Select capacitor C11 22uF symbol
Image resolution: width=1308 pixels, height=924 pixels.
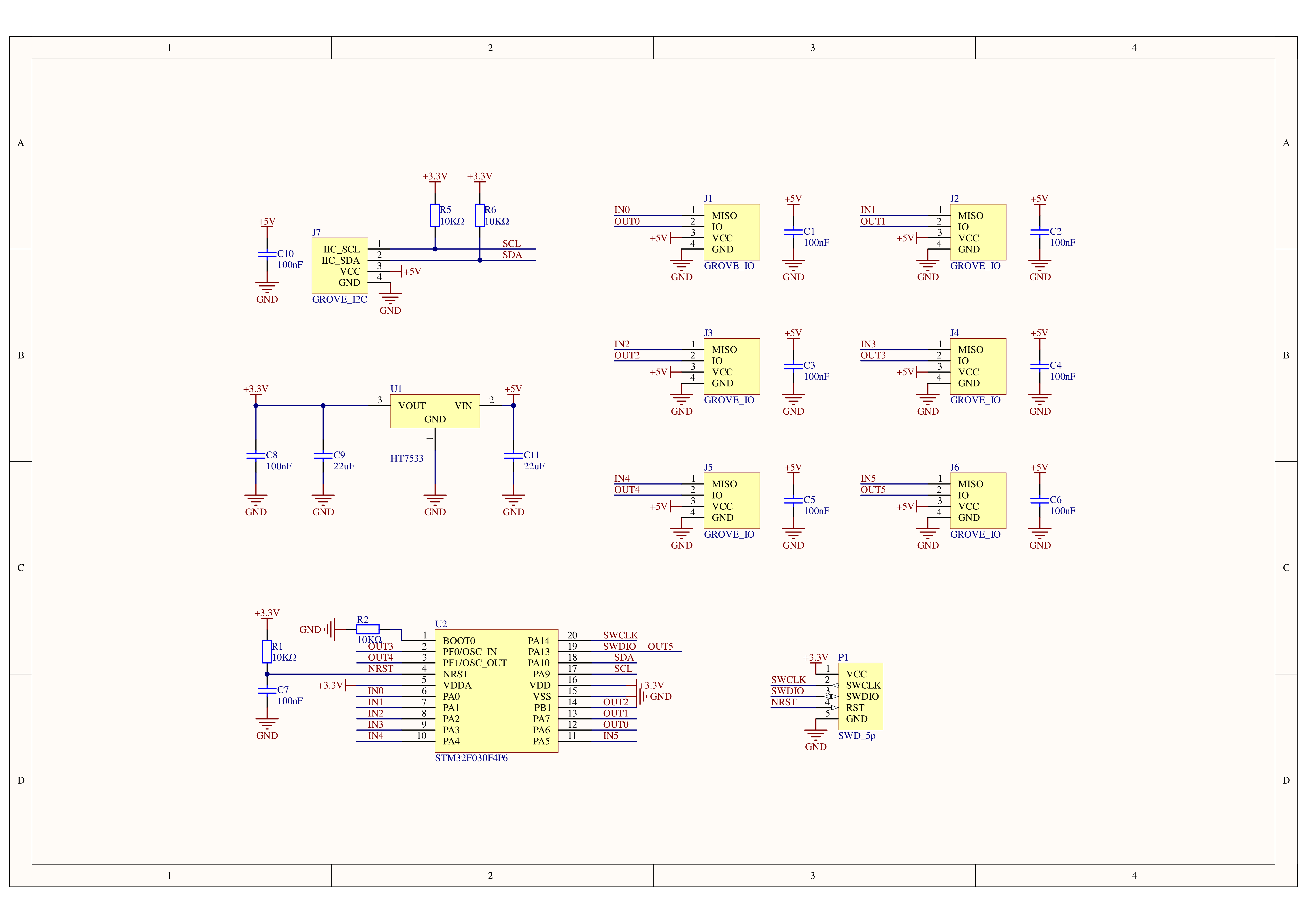tap(513, 456)
